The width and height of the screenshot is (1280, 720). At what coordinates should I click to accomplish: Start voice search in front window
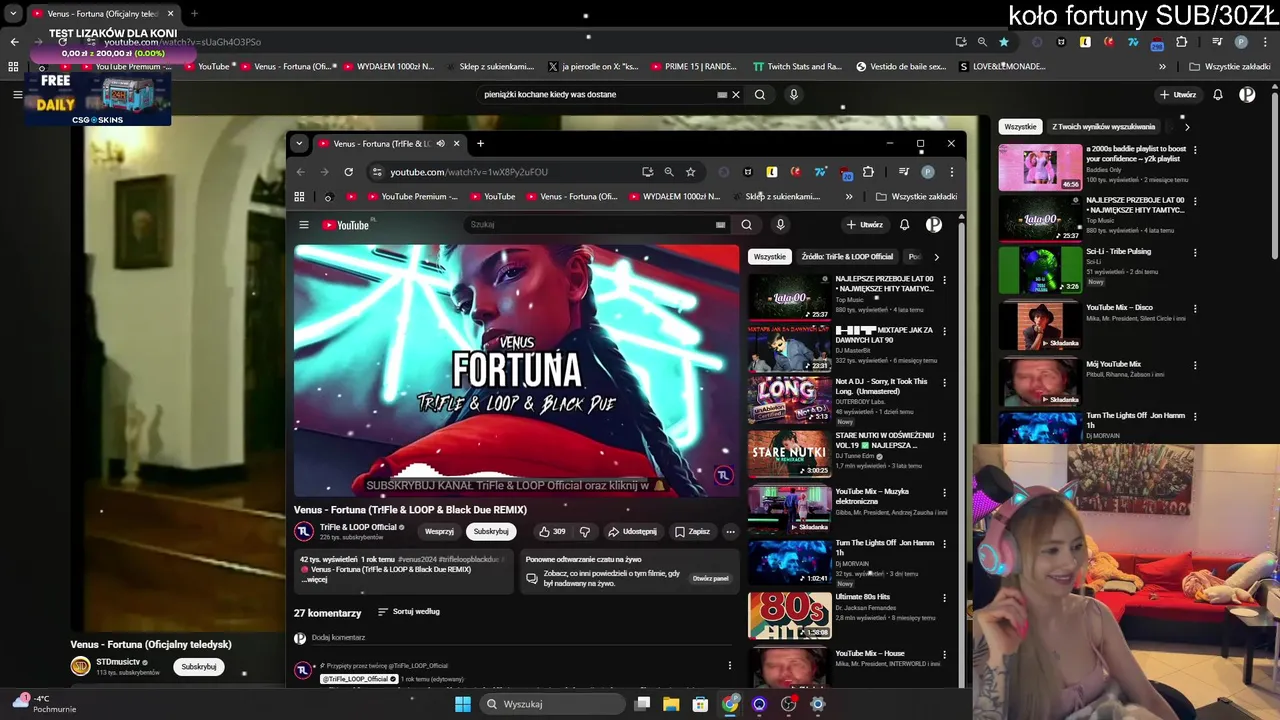point(780,225)
